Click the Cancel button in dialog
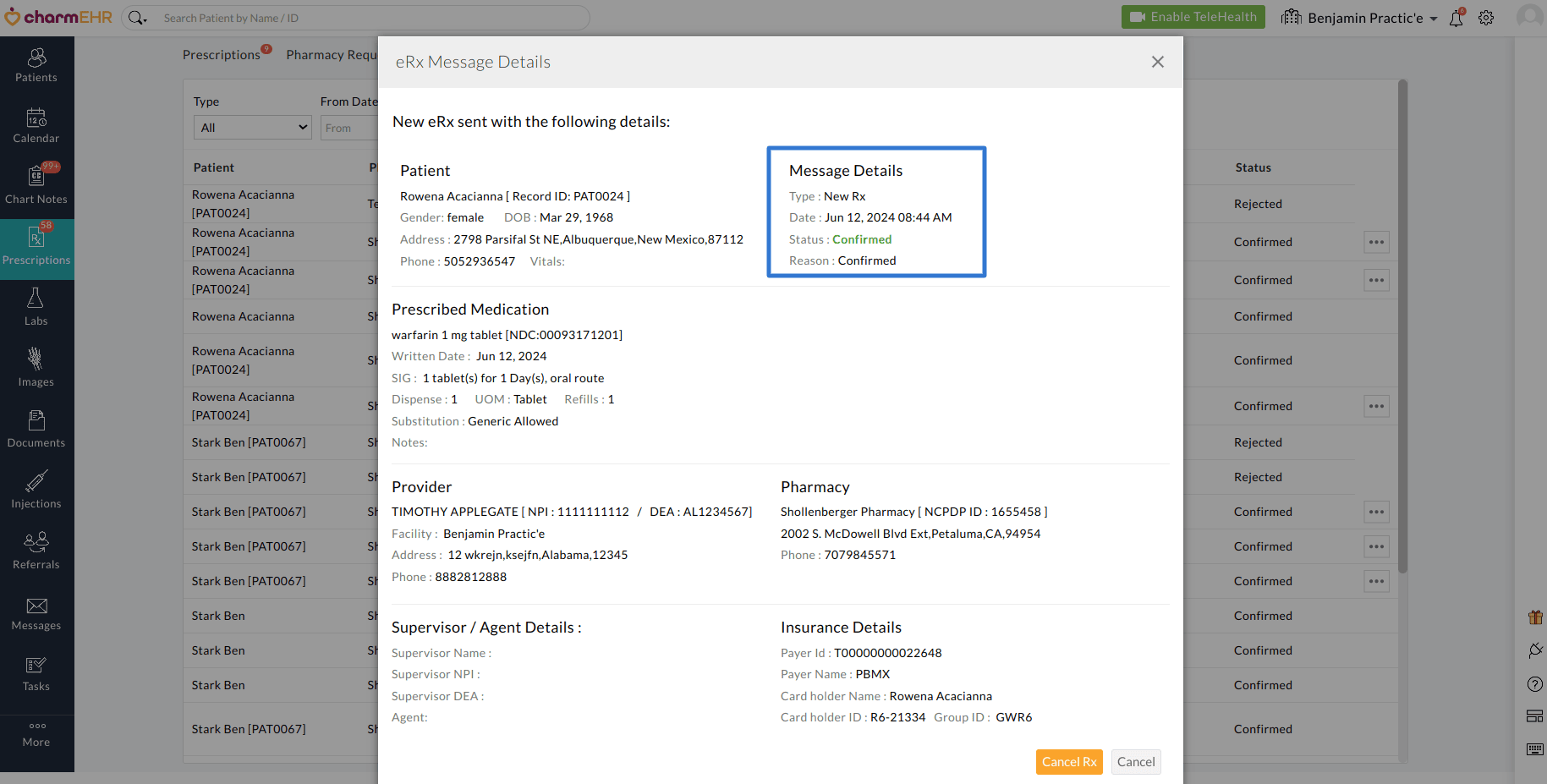 [x=1135, y=762]
